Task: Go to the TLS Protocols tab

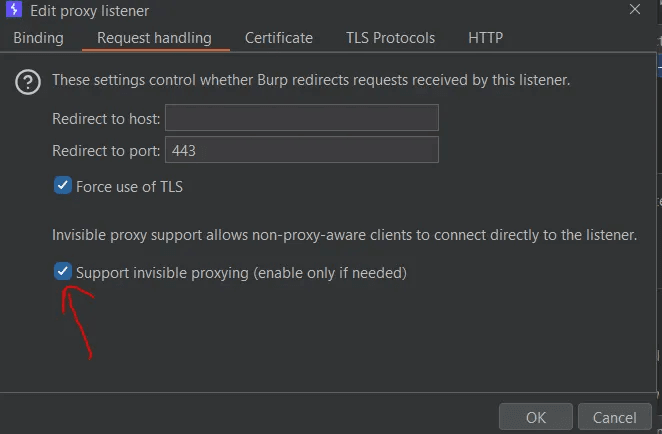Action: (x=391, y=38)
